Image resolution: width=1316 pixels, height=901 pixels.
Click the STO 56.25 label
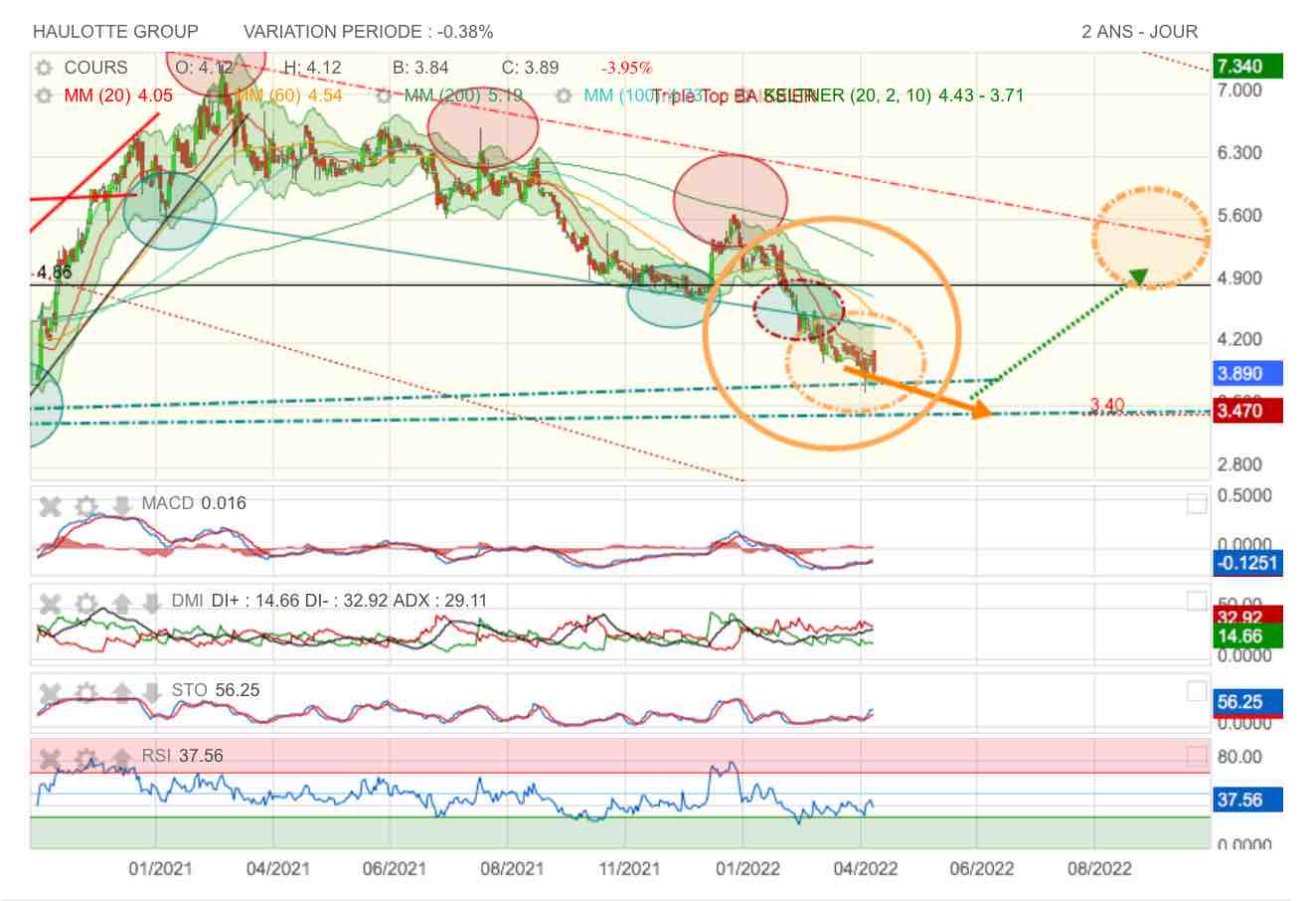[216, 690]
